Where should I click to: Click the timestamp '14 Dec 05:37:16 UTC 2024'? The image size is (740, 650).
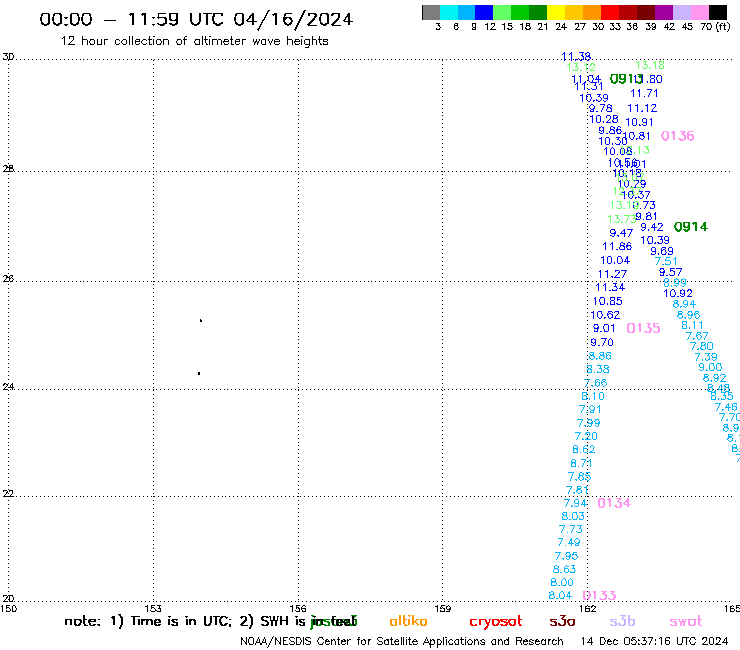654,642
